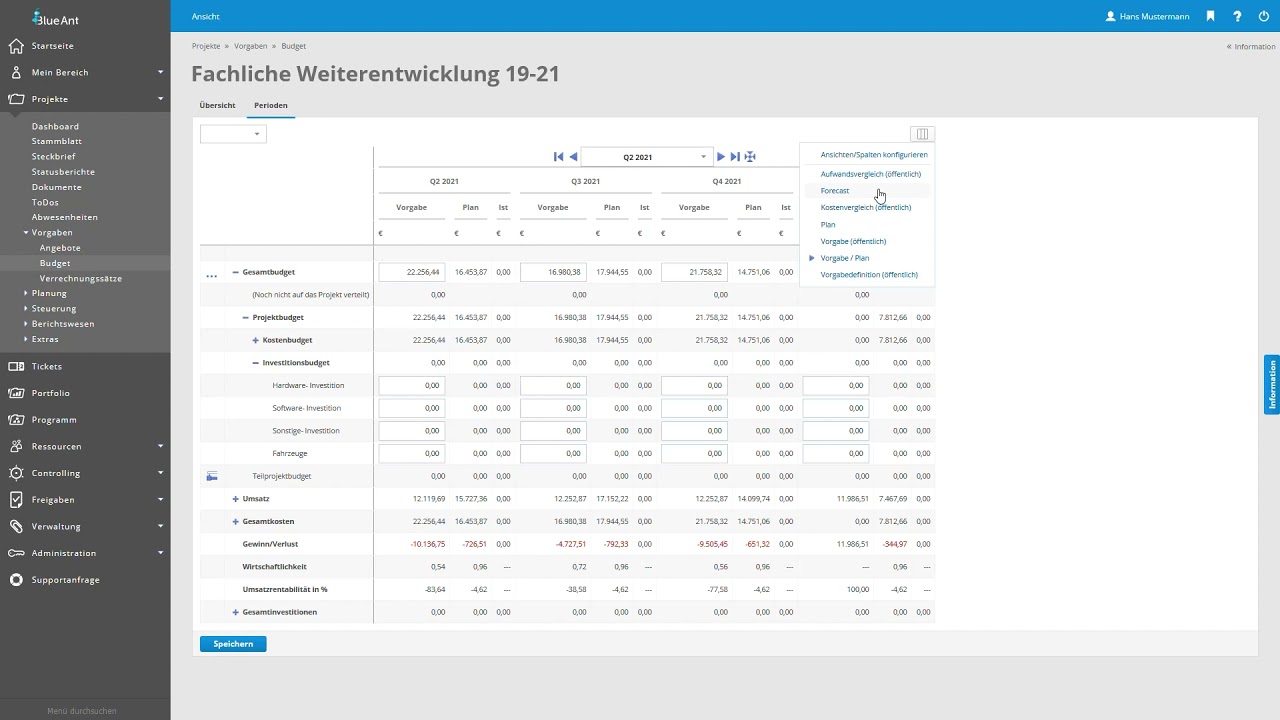Click the column view configuration icon
The image size is (1280, 720).
coord(922,134)
